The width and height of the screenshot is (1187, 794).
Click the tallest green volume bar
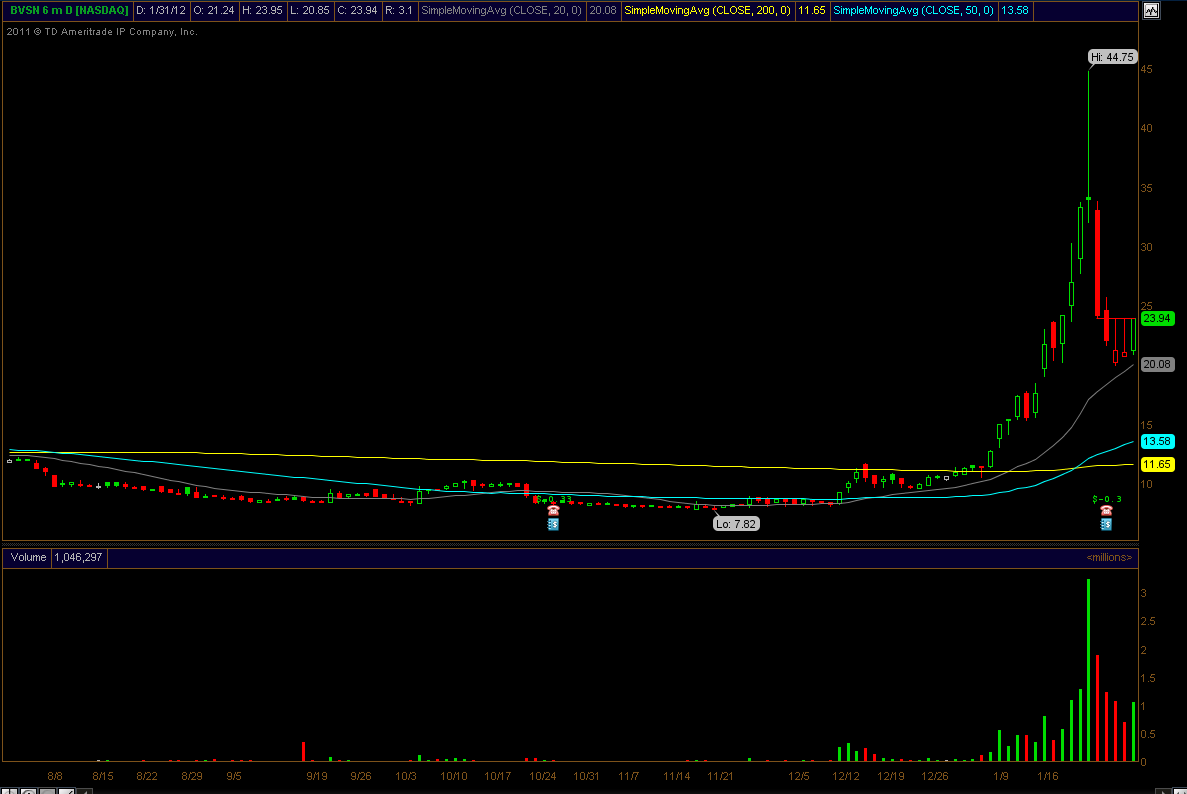(1088, 670)
